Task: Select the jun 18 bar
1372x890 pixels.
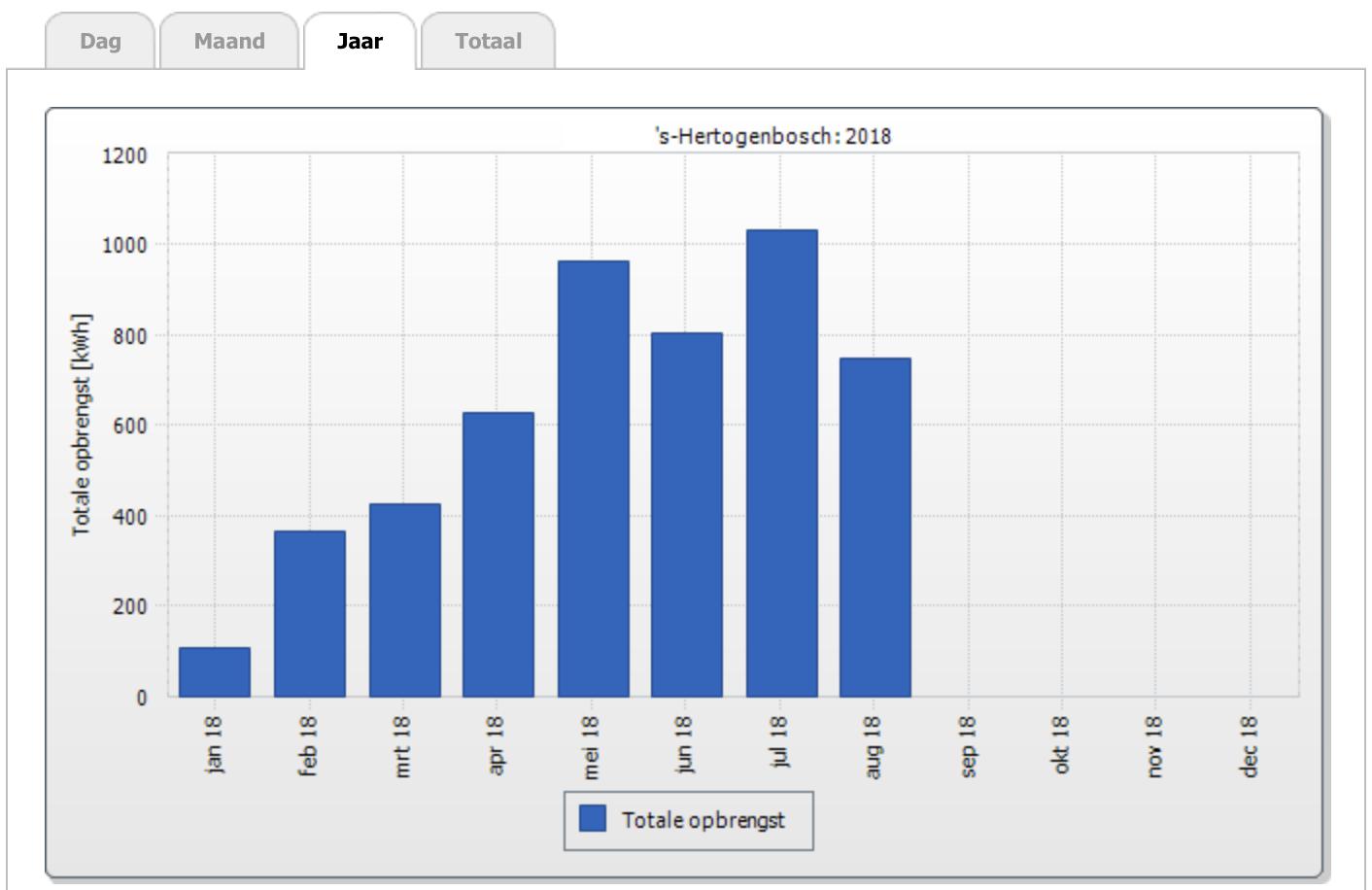Action: (686, 515)
